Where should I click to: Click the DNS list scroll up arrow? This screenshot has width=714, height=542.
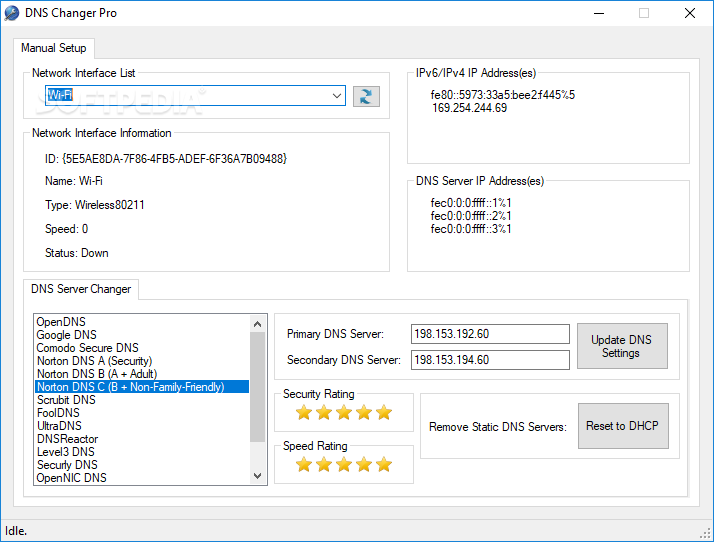(x=257, y=324)
